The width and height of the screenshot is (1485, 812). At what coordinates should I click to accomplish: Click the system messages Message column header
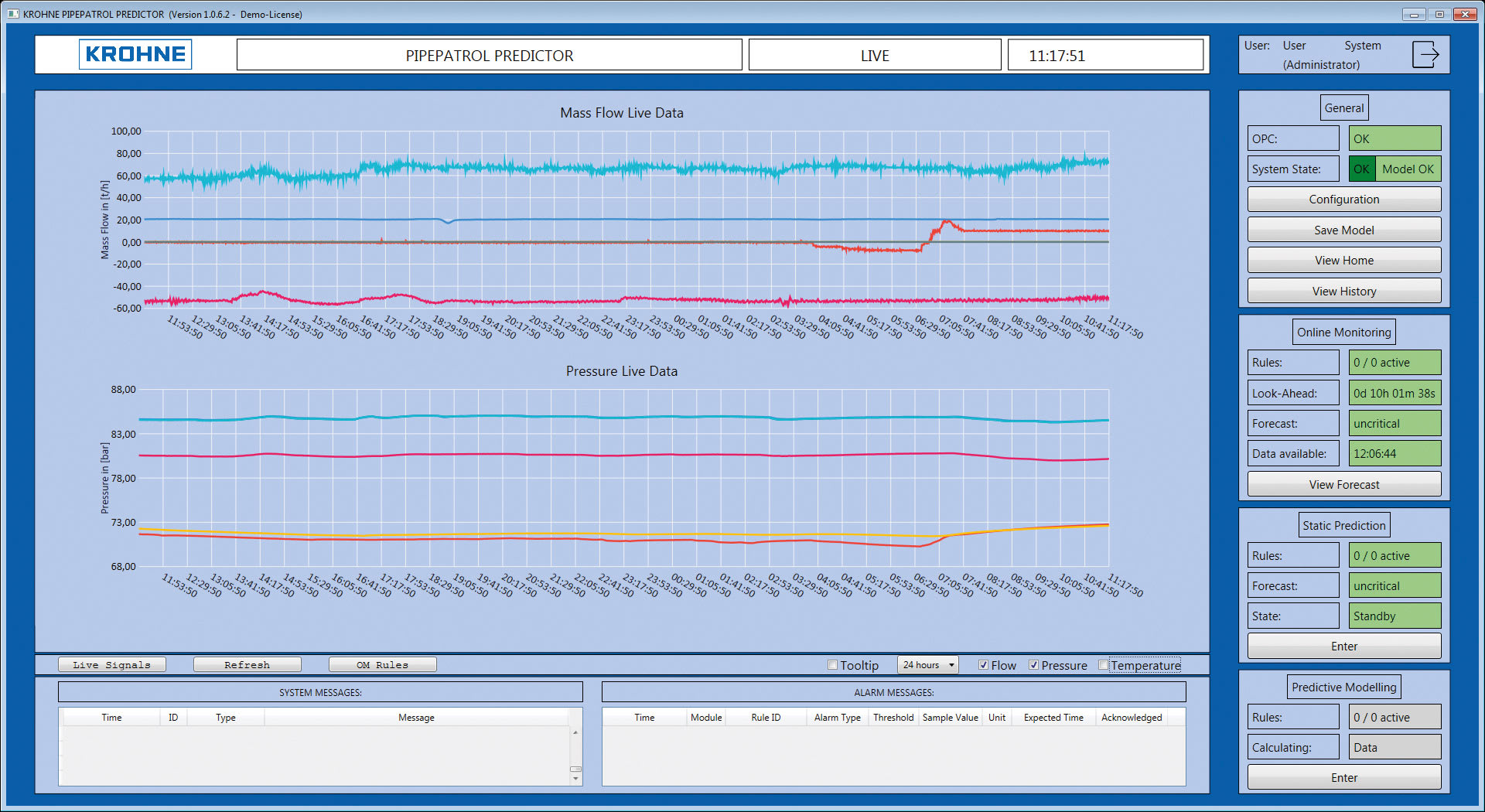(x=416, y=718)
